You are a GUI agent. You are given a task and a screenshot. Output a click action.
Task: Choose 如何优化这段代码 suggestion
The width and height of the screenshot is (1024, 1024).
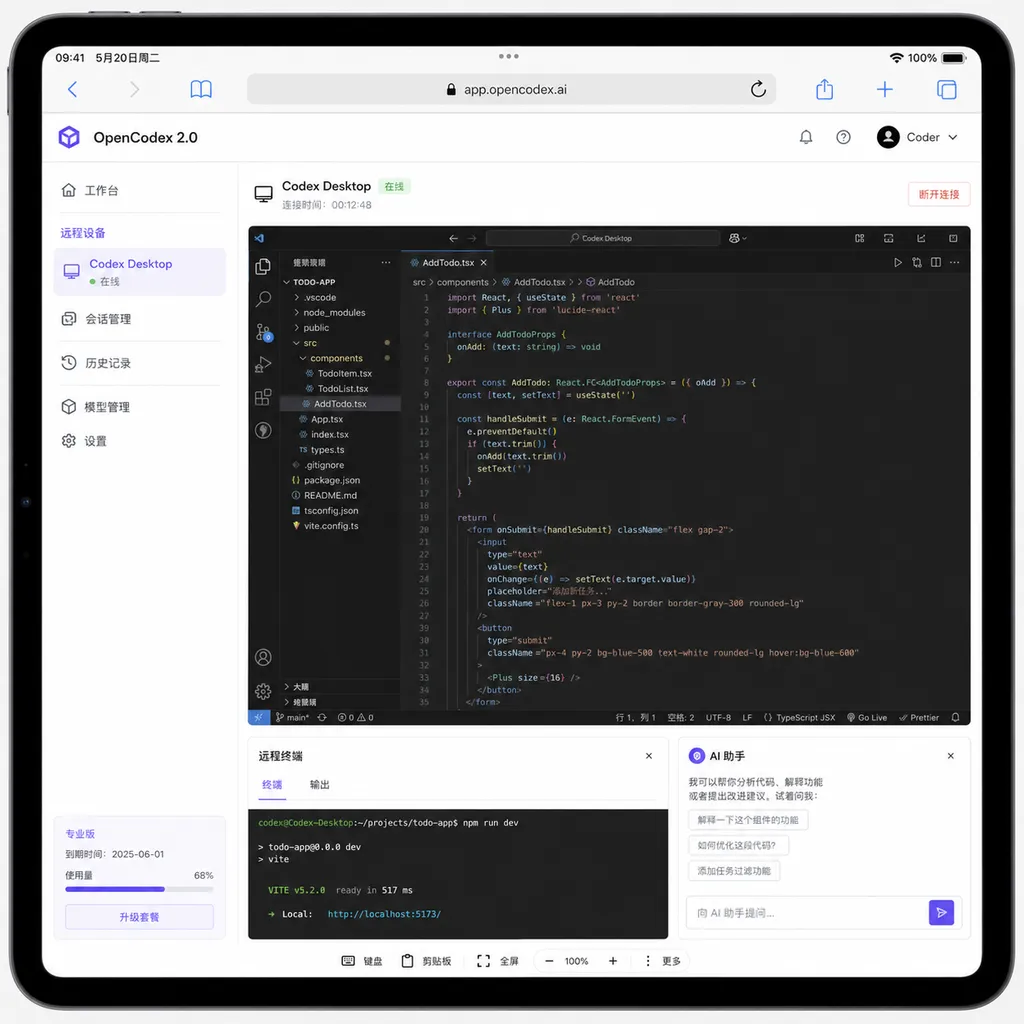point(739,845)
